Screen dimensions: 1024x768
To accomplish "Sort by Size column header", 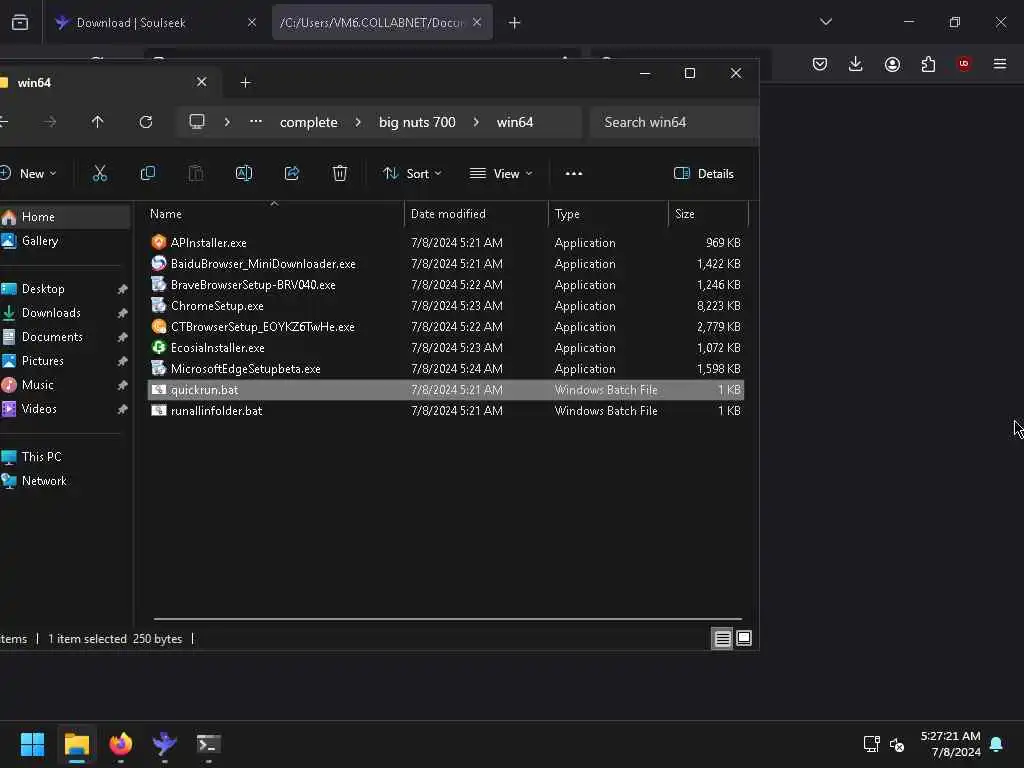I will click(709, 214).
